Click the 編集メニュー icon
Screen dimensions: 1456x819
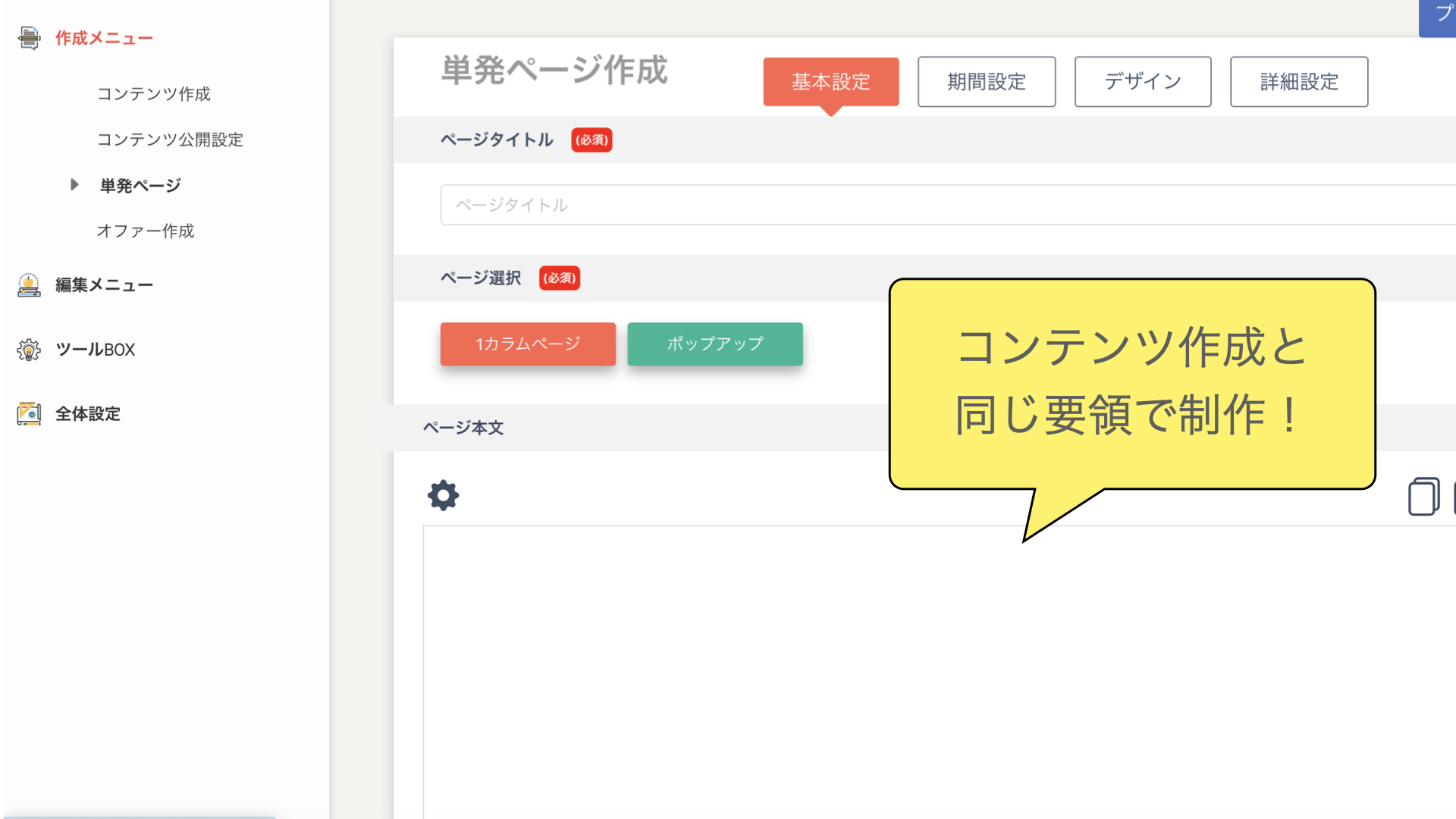(29, 285)
